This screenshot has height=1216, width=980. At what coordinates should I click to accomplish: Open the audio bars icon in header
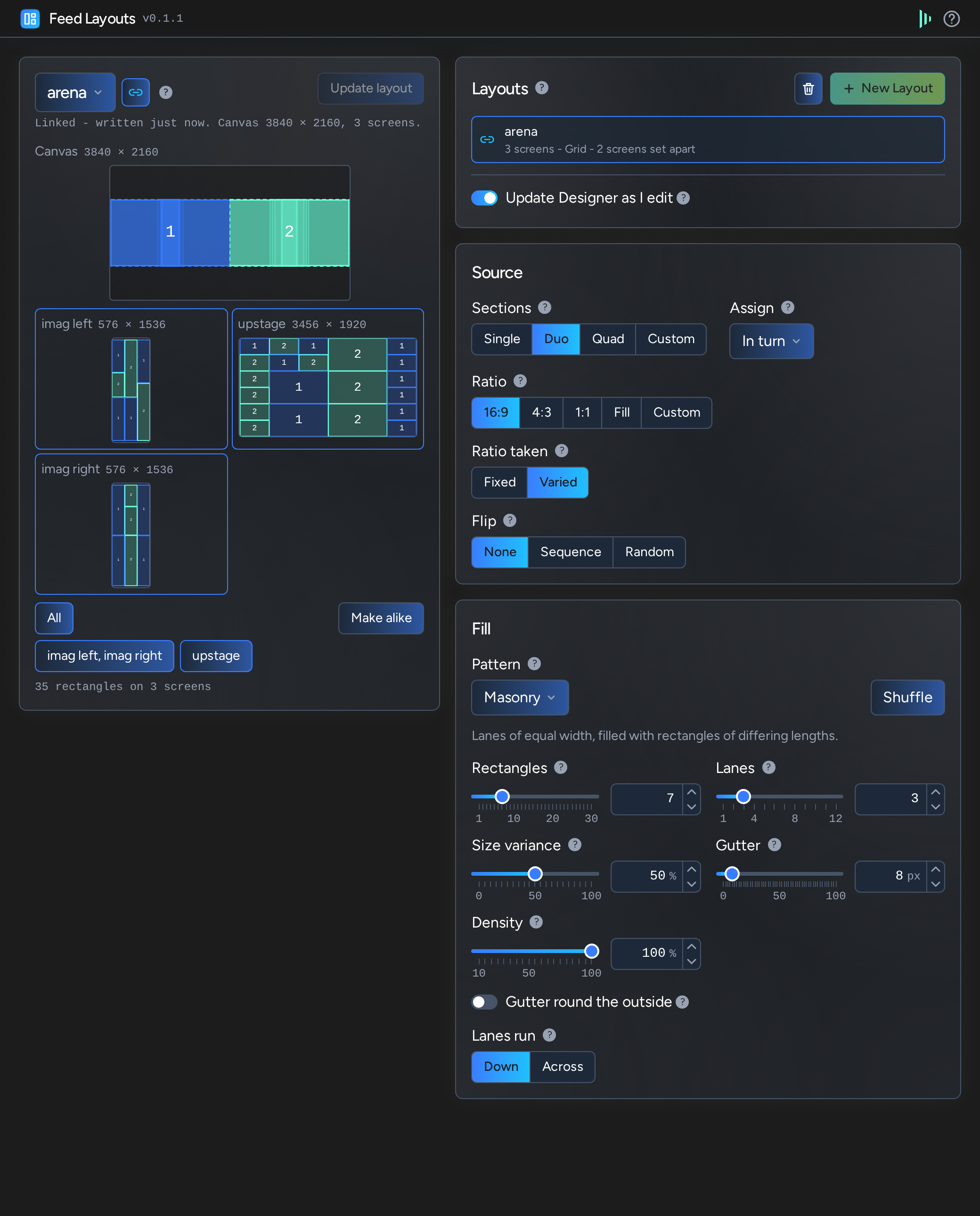point(925,19)
